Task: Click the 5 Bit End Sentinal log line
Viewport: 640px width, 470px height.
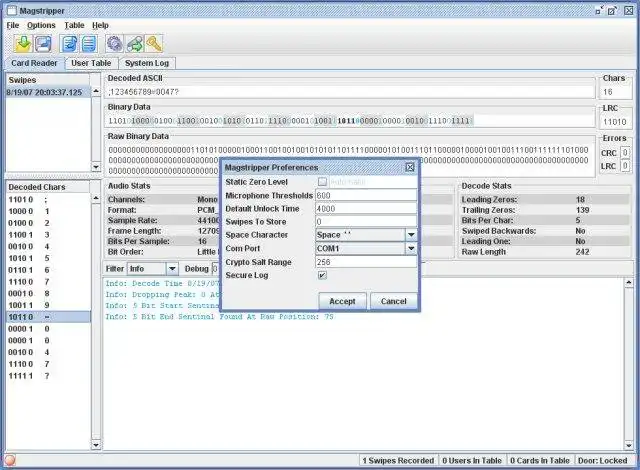Action: 219,317
